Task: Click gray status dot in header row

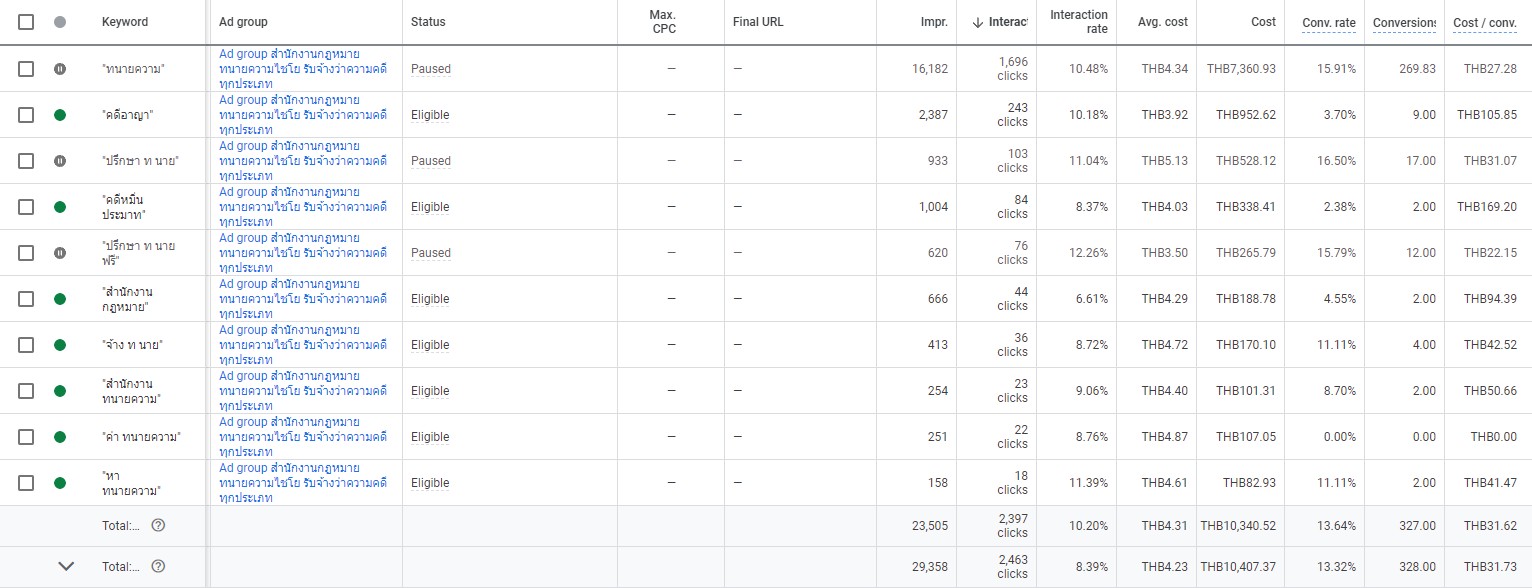Action: pos(60,22)
